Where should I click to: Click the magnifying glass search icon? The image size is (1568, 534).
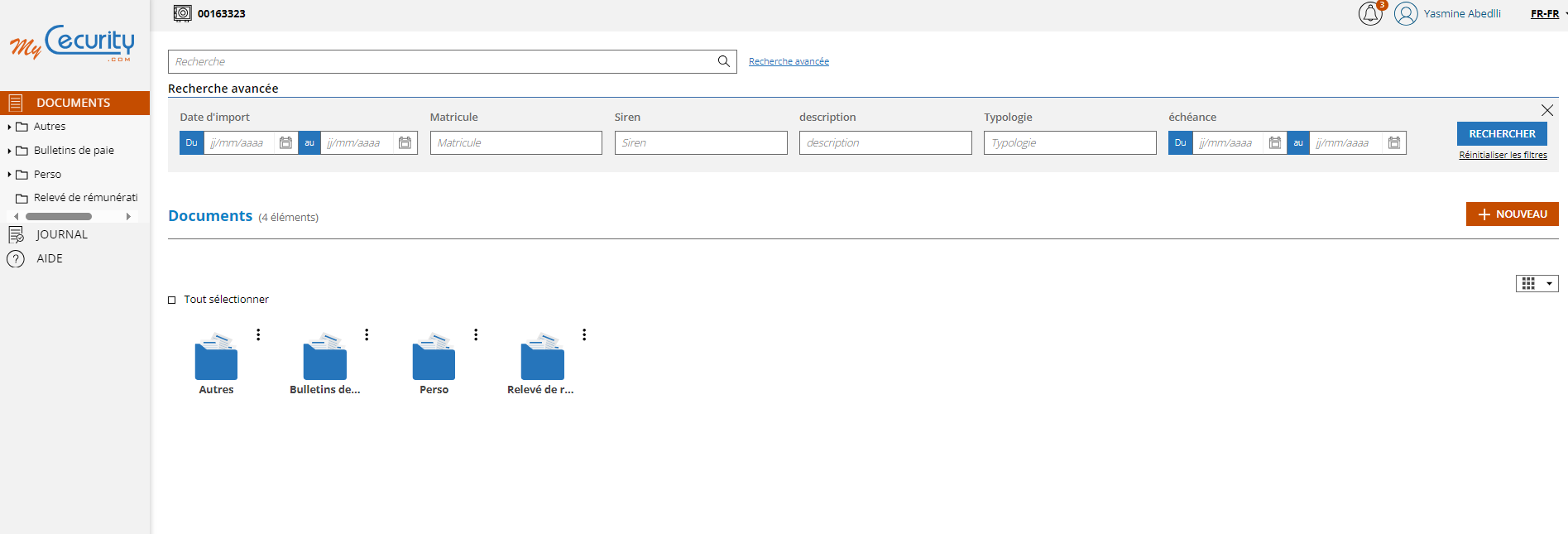[723, 61]
